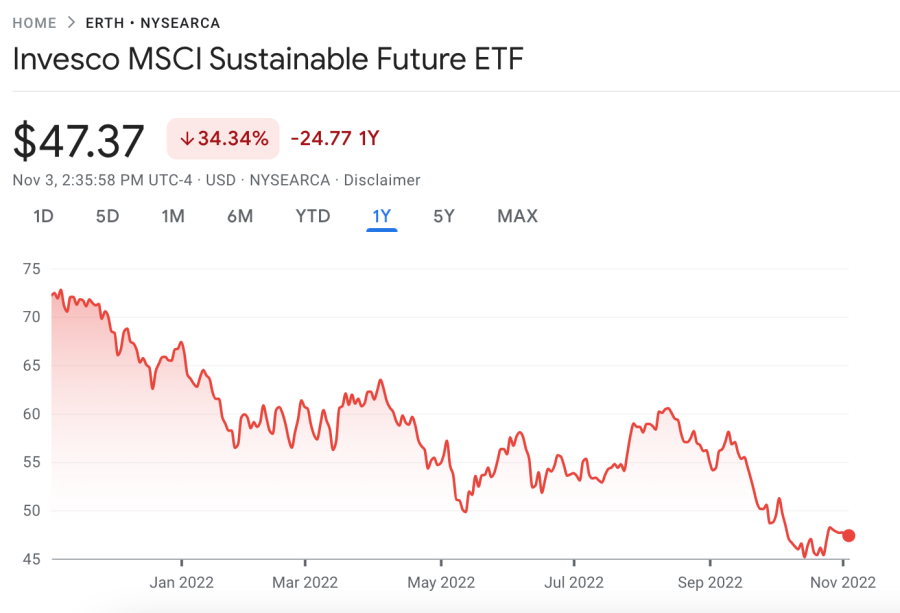The height and width of the screenshot is (613, 900).
Task: Open the Disclaimer link
Action: [x=382, y=180]
